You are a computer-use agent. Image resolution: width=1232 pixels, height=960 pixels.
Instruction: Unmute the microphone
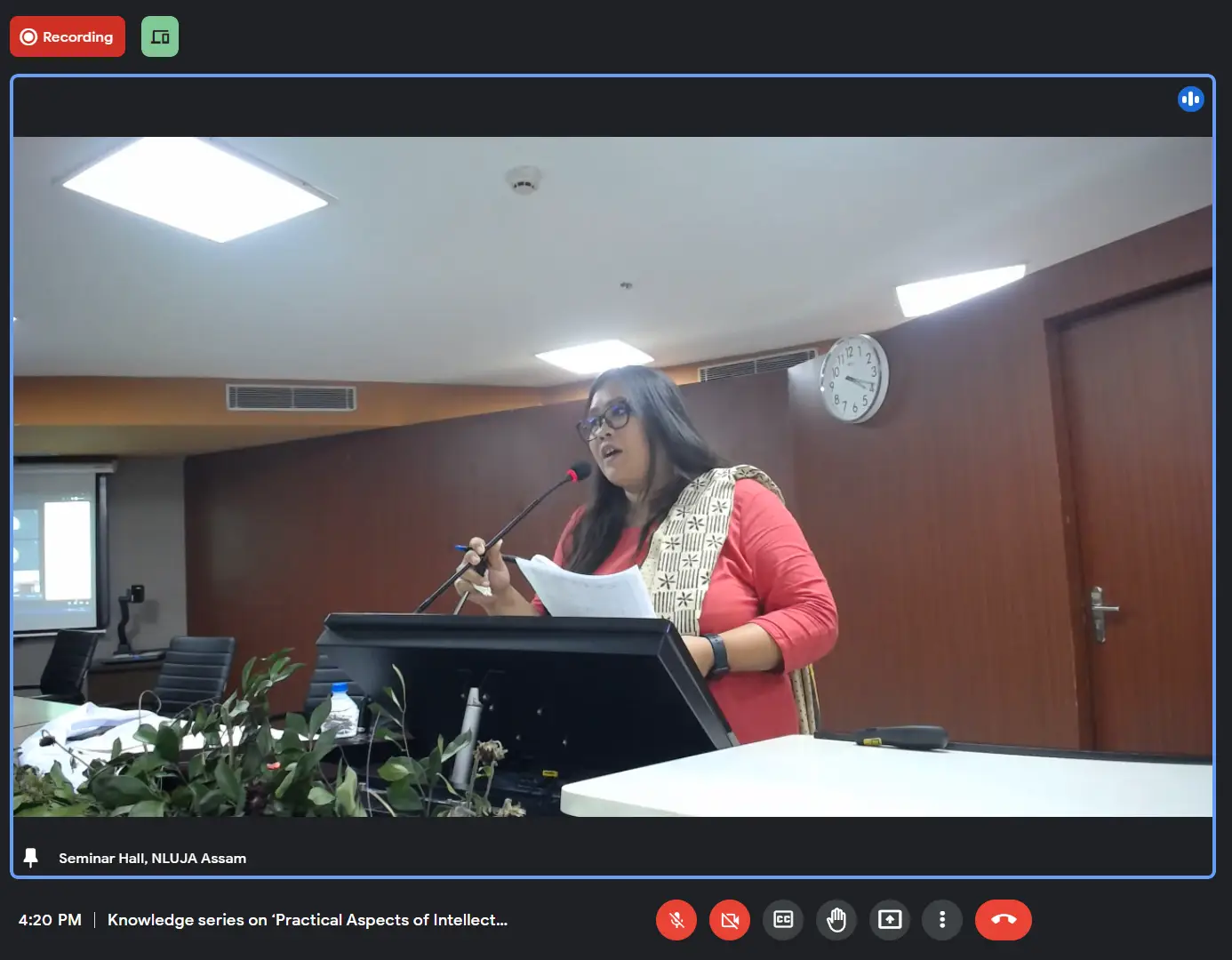676,920
